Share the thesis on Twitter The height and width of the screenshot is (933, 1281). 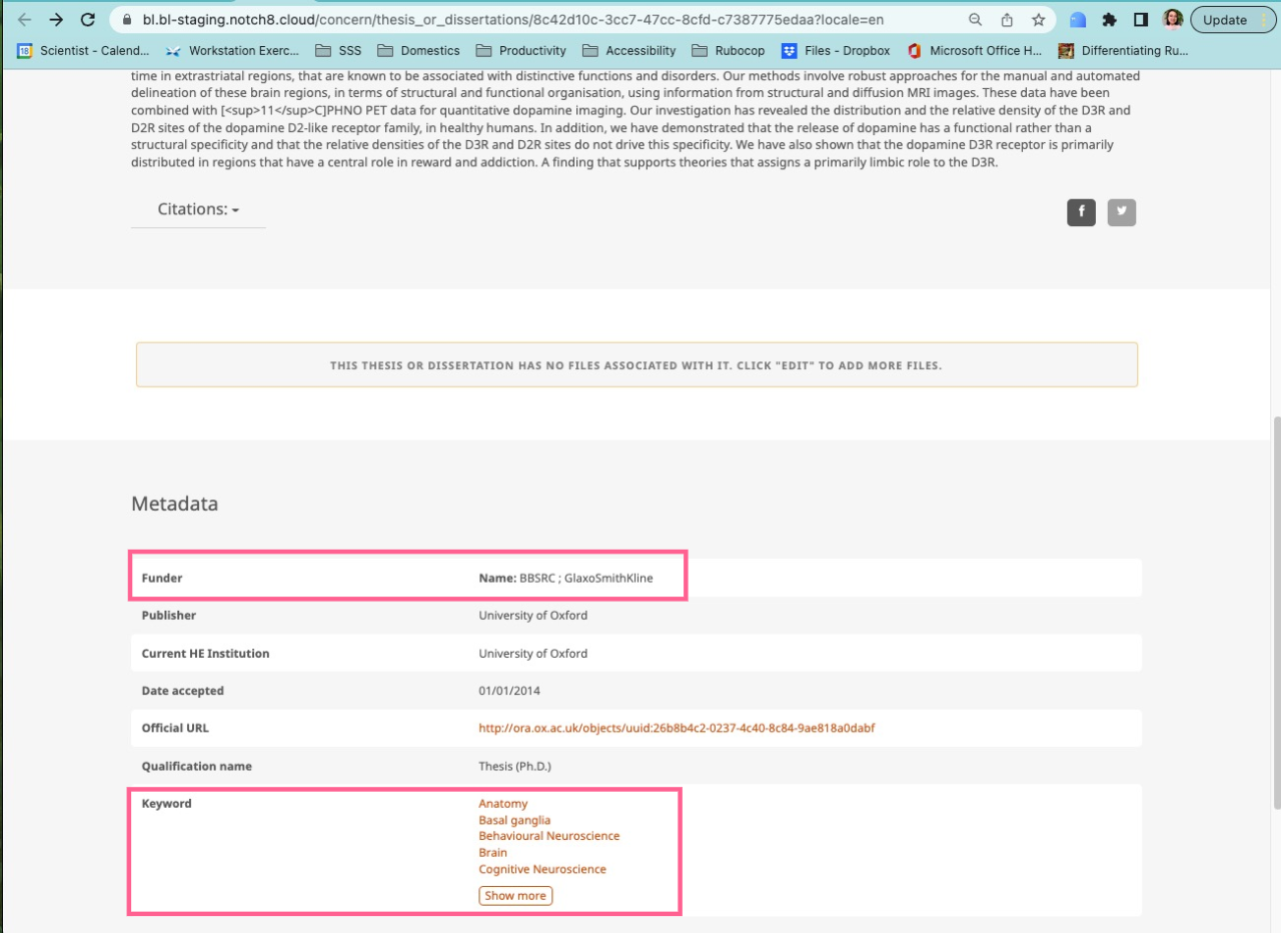(1122, 211)
